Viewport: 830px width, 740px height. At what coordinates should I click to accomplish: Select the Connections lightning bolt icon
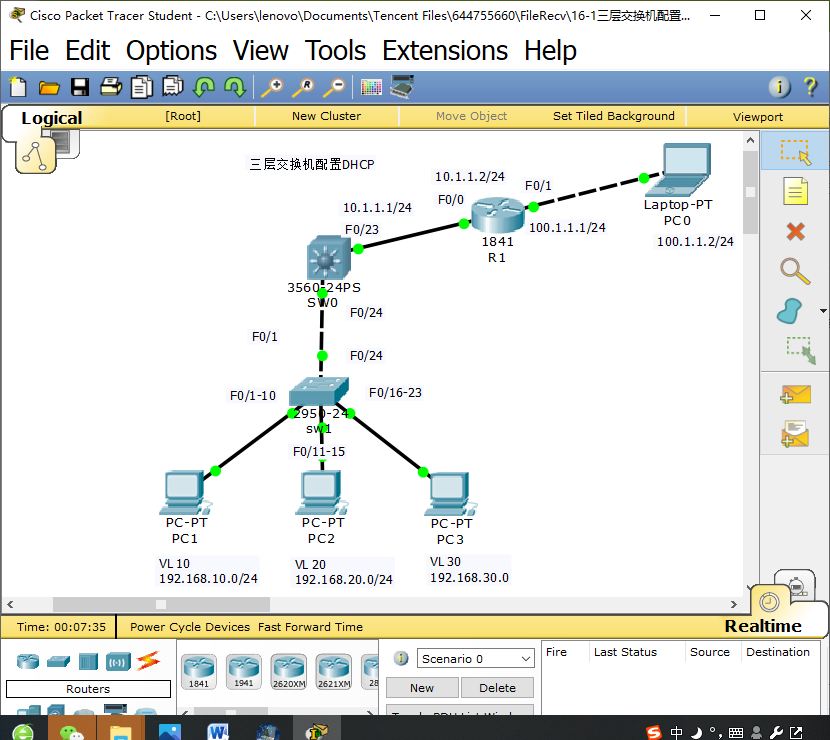pos(148,661)
